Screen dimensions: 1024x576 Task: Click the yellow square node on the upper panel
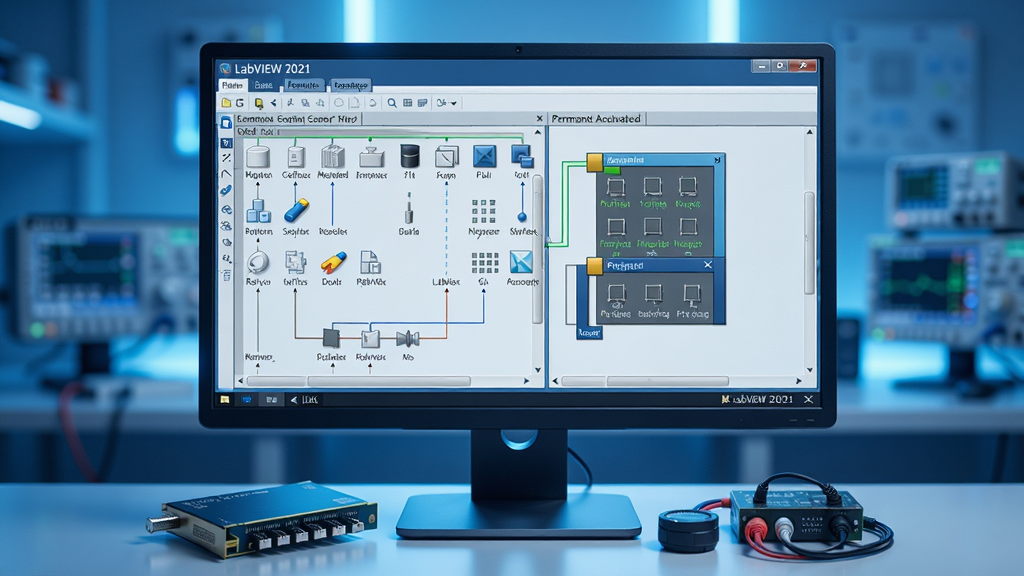tap(594, 163)
